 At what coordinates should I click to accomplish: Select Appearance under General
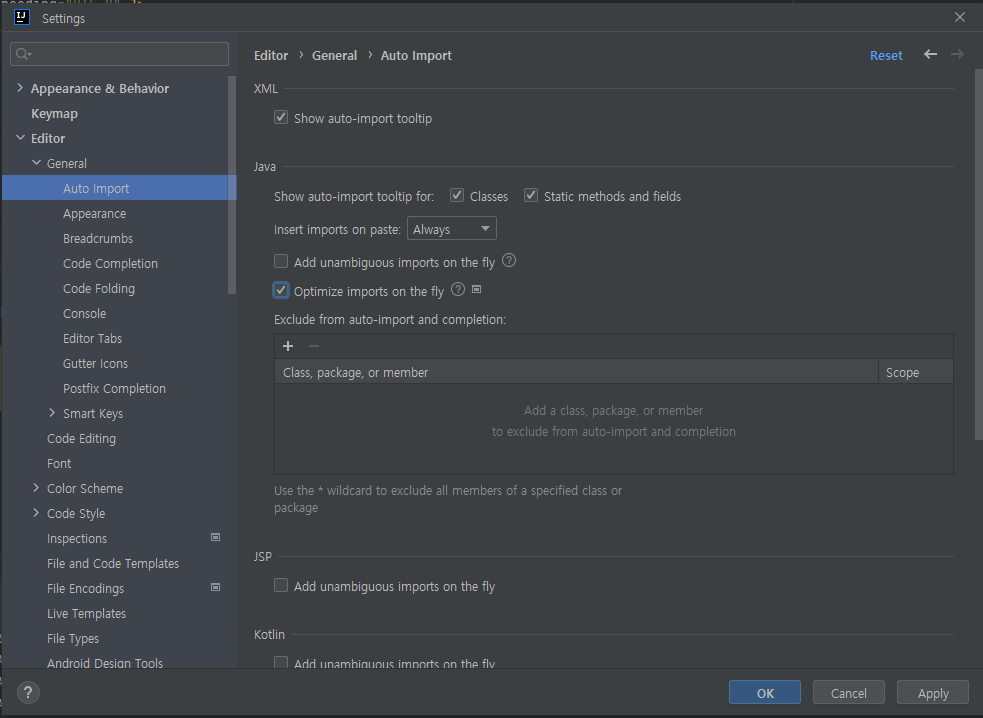[x=95, y=213]
